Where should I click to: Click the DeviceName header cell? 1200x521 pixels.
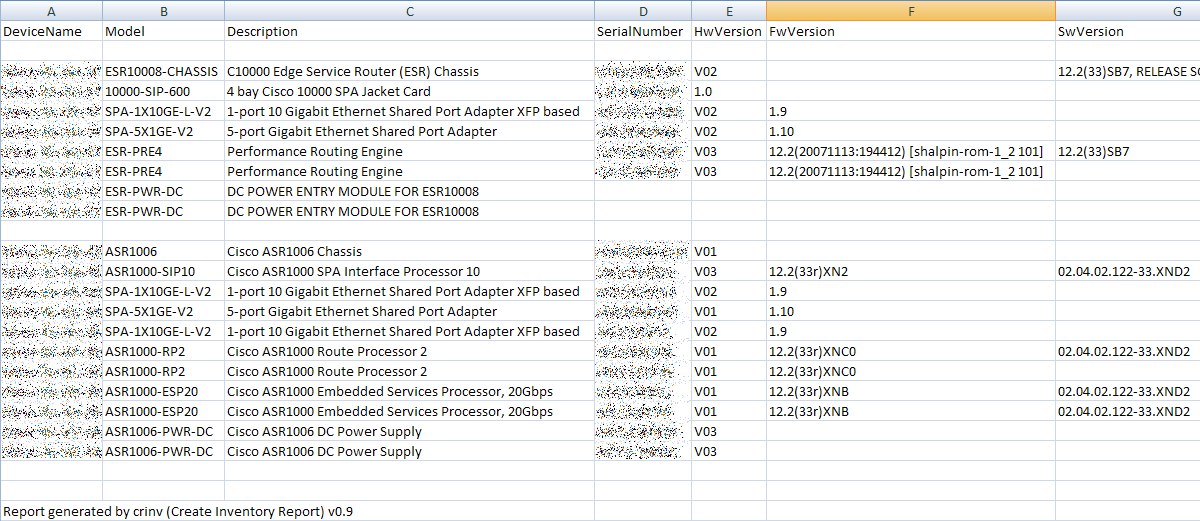(x=51, y=31)
